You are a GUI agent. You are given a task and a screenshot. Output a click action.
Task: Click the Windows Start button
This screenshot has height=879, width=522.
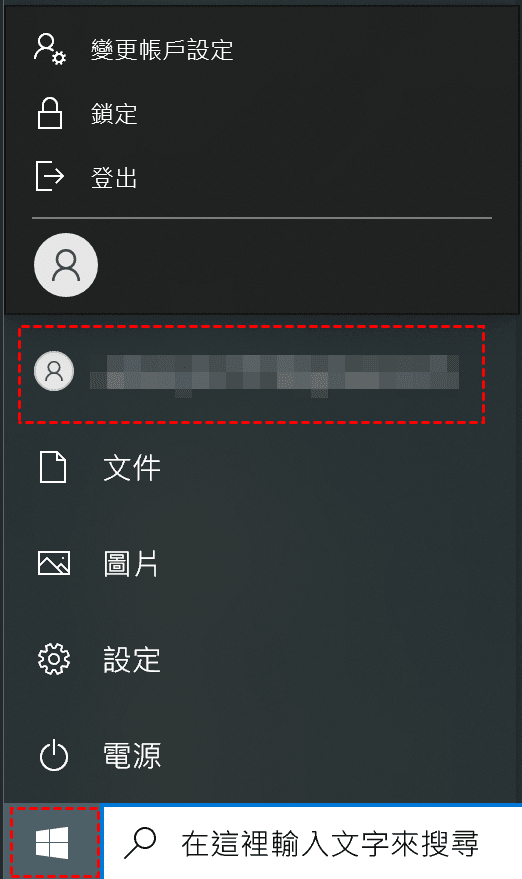click(52, 843)
